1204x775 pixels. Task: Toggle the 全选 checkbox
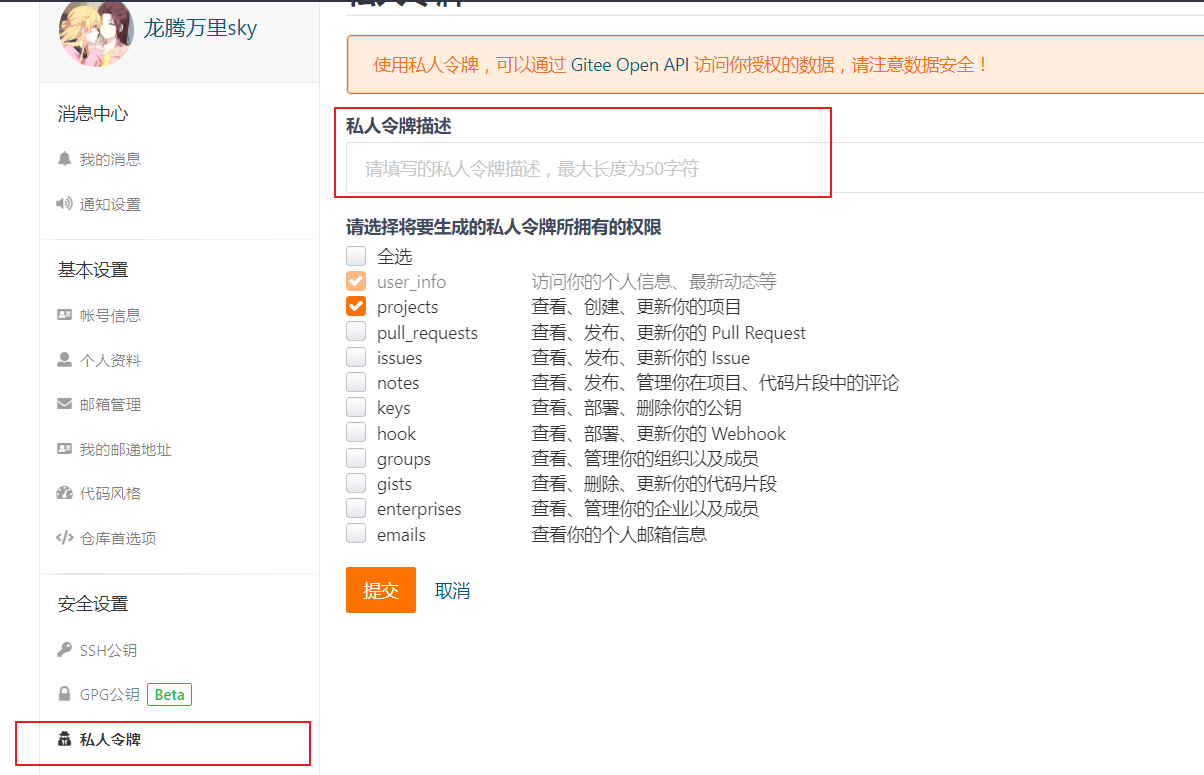tap(356, 256)
